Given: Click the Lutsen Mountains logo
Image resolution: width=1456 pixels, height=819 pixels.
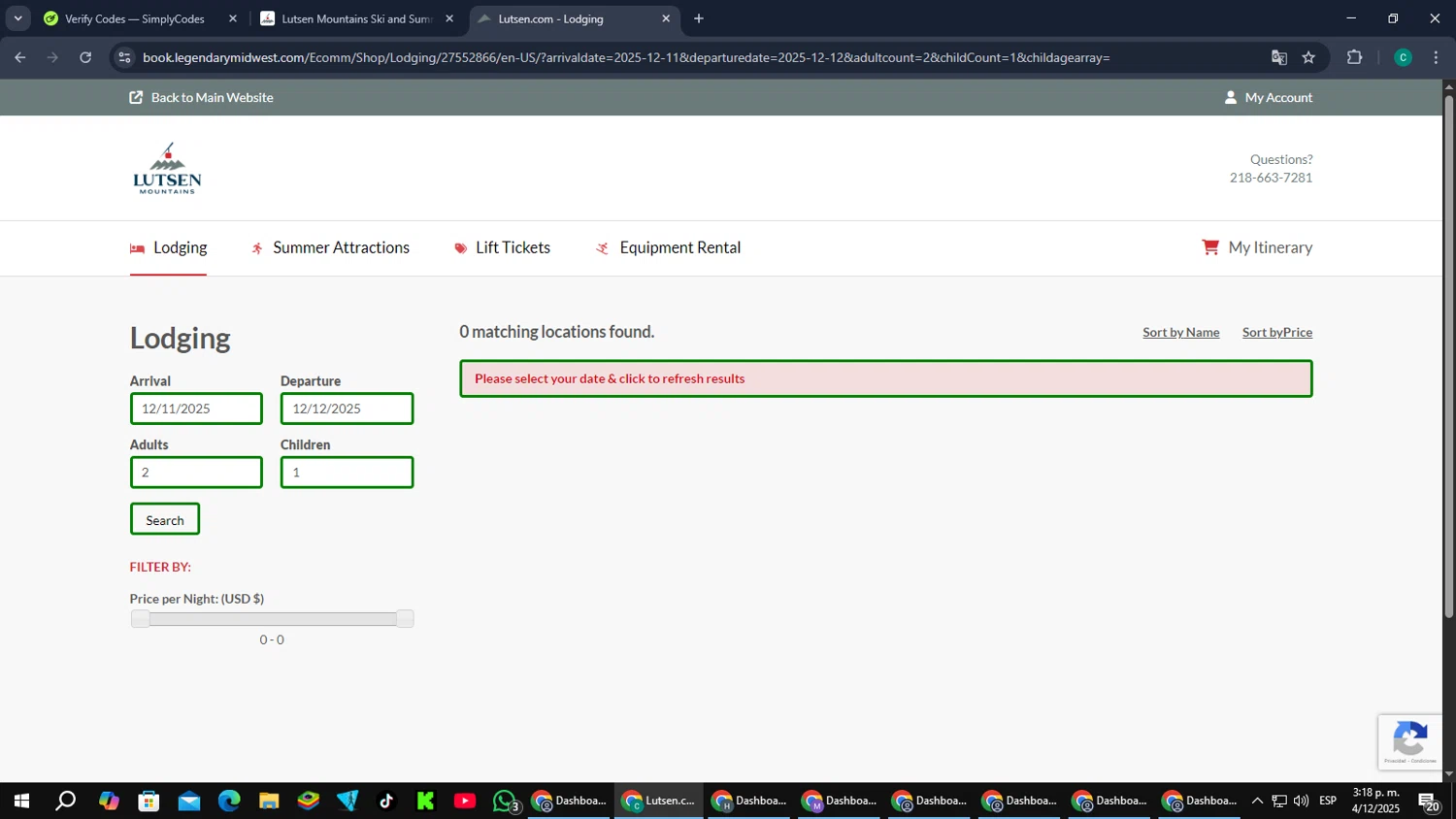Looking at the screenshot, I should click(x=167, y=168).
